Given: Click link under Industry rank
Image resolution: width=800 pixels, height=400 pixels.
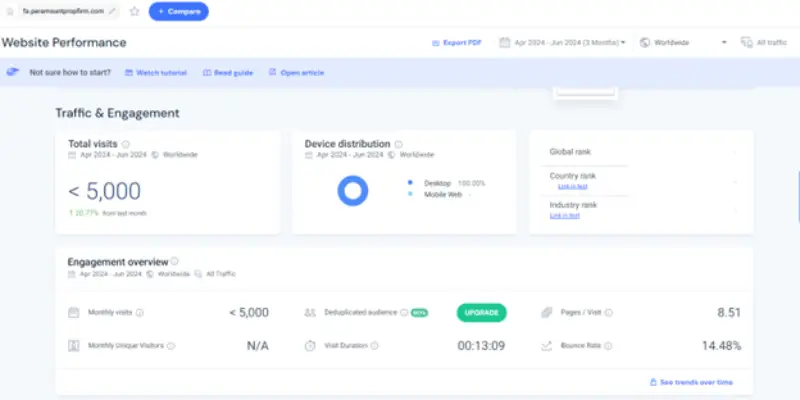Looking at the screenshot, I should click(565, 216).
